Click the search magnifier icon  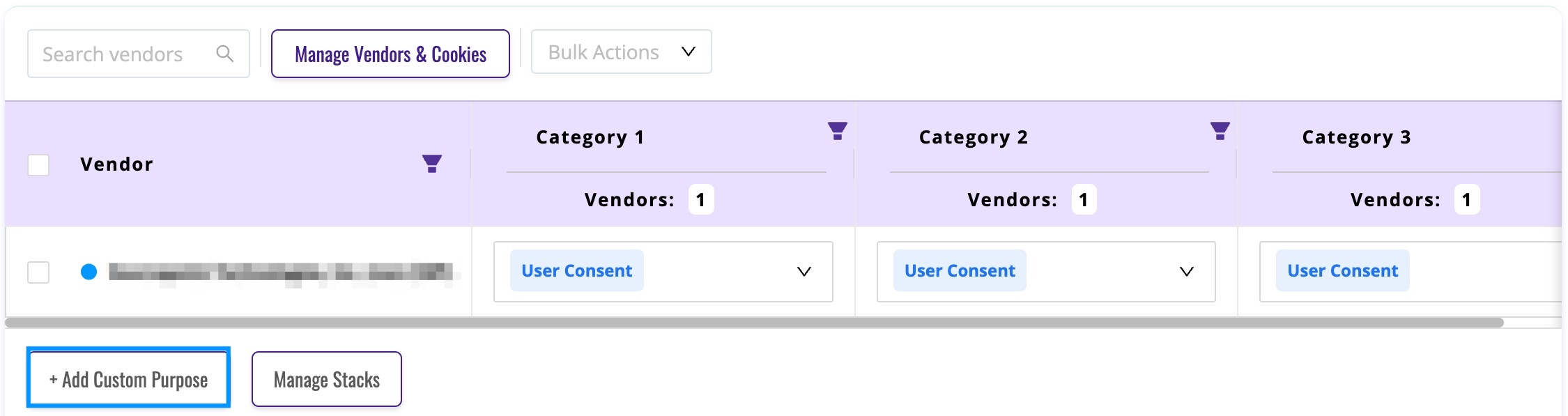(224, 53)
